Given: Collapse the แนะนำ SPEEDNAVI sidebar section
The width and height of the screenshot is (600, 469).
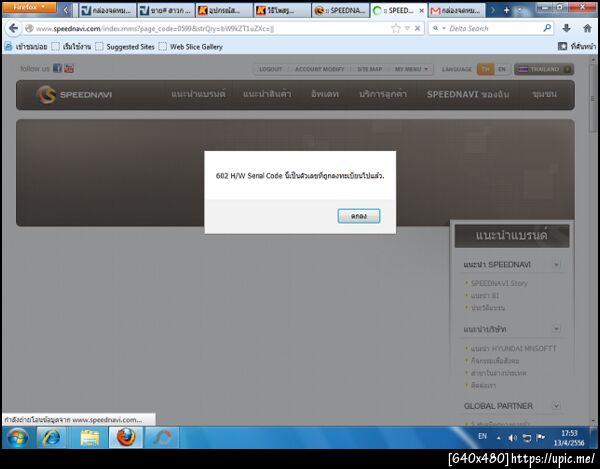Looking at the screenshot, I should pyautogui.click(x=556, y=264).
